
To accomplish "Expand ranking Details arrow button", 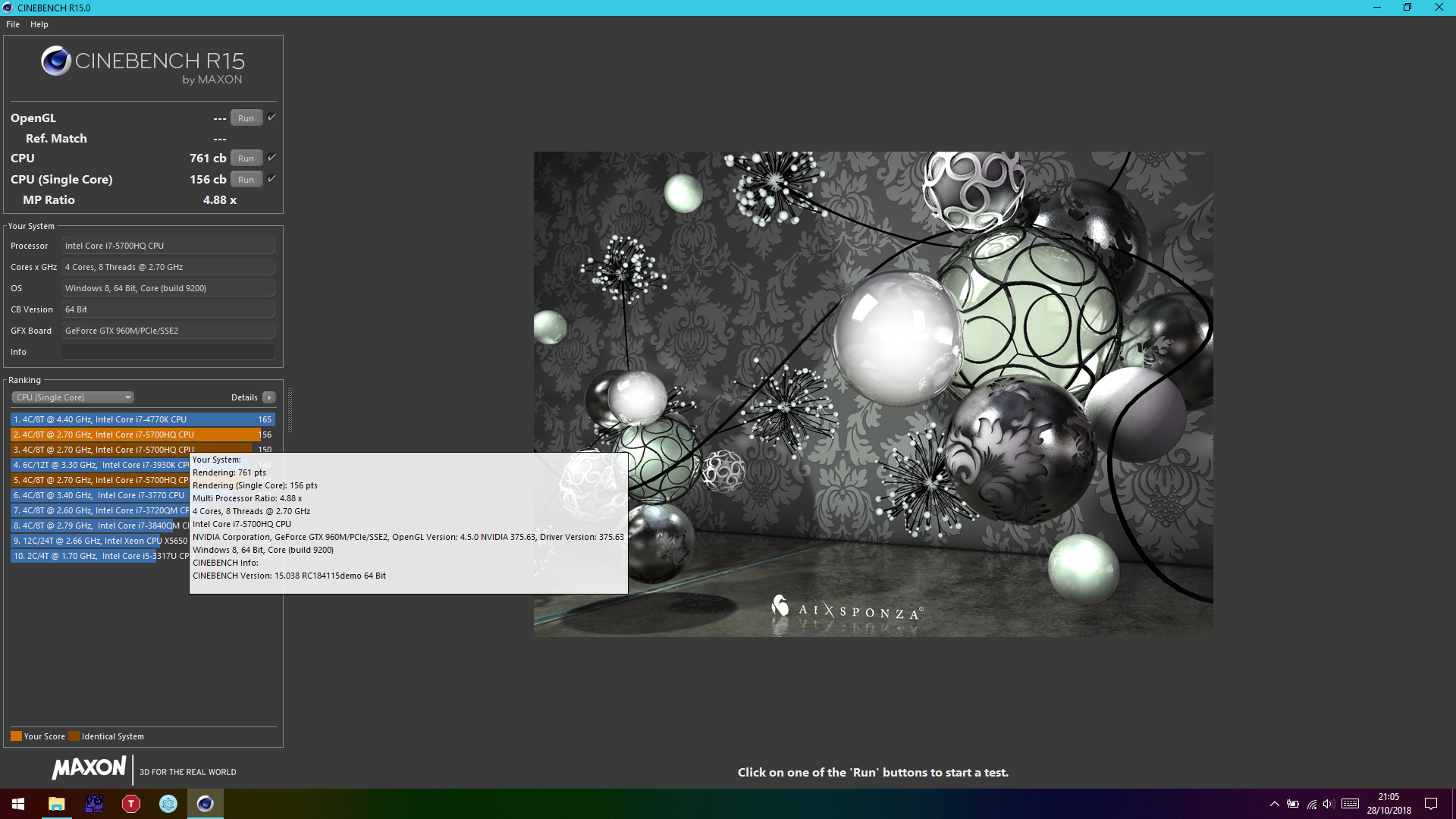I will pos(269,397).
